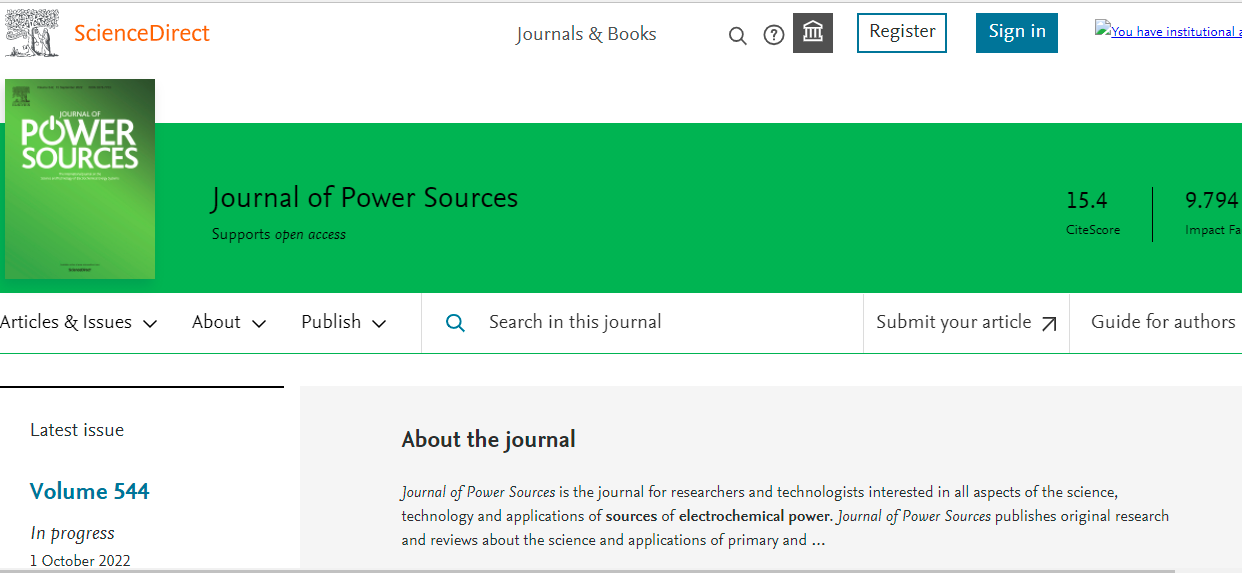This screenshot has height=573, width=1242.
Task: Open the Volume 544 latest issue link
Action: click(x=89, y=491)
